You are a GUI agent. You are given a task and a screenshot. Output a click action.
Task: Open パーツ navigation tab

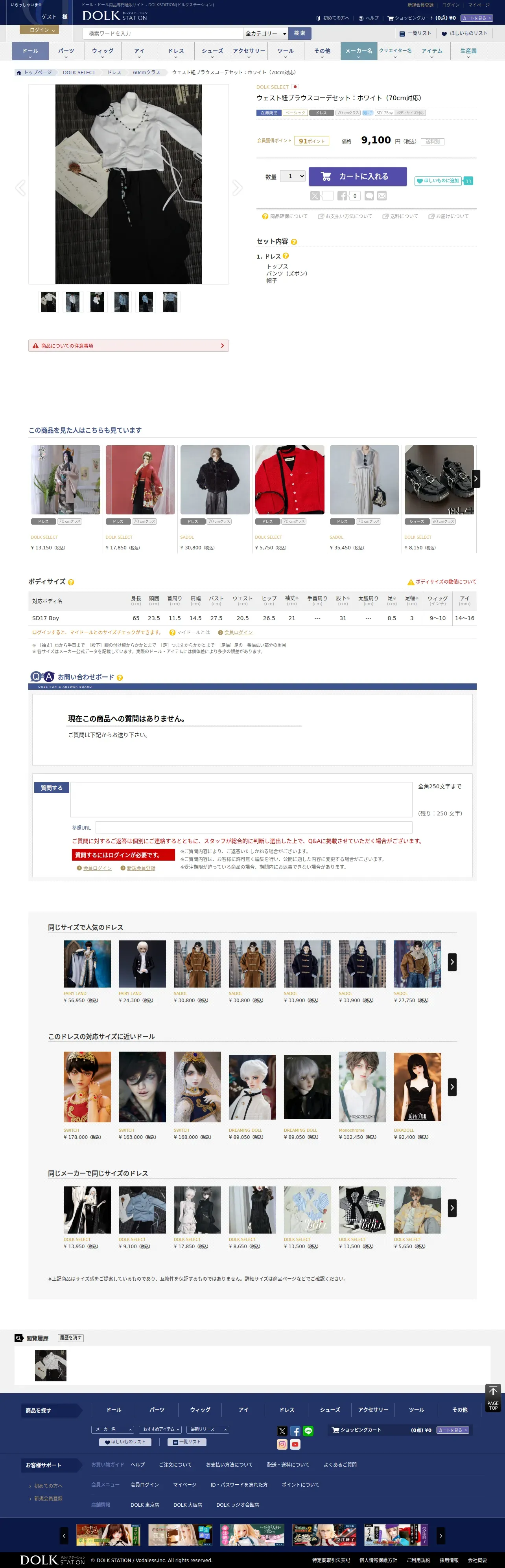pyautogui.click(x=66, y=52)
